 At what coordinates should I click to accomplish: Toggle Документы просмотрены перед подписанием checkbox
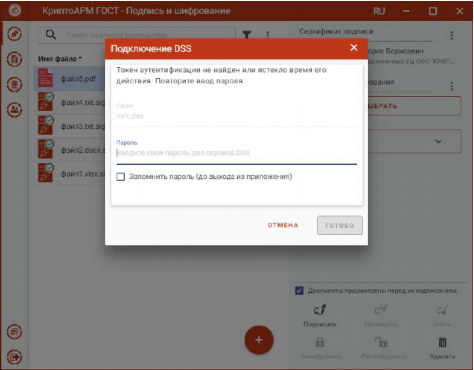tap(299, 291)
